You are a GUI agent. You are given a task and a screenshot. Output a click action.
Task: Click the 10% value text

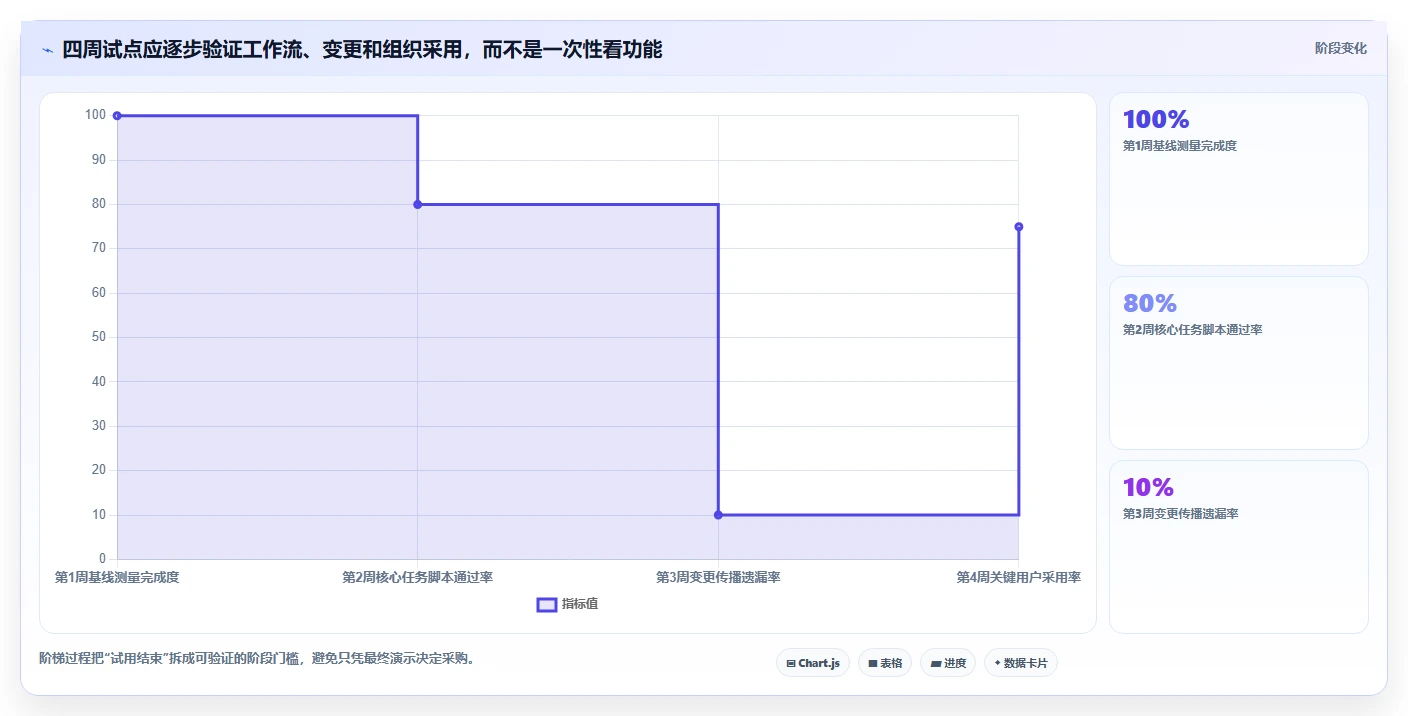[x=1148, y=488]
